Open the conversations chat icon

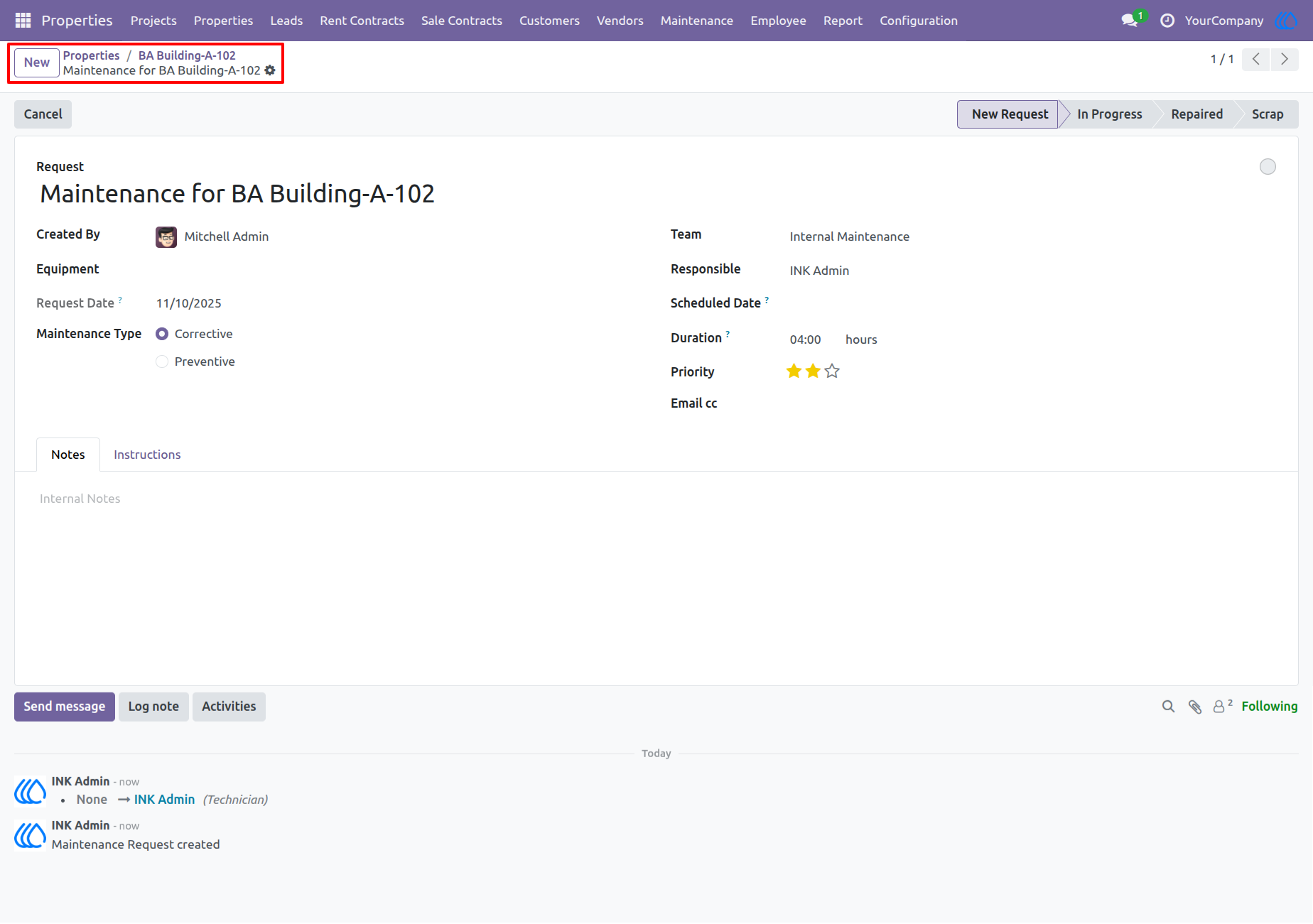[x=1130, y=21]
